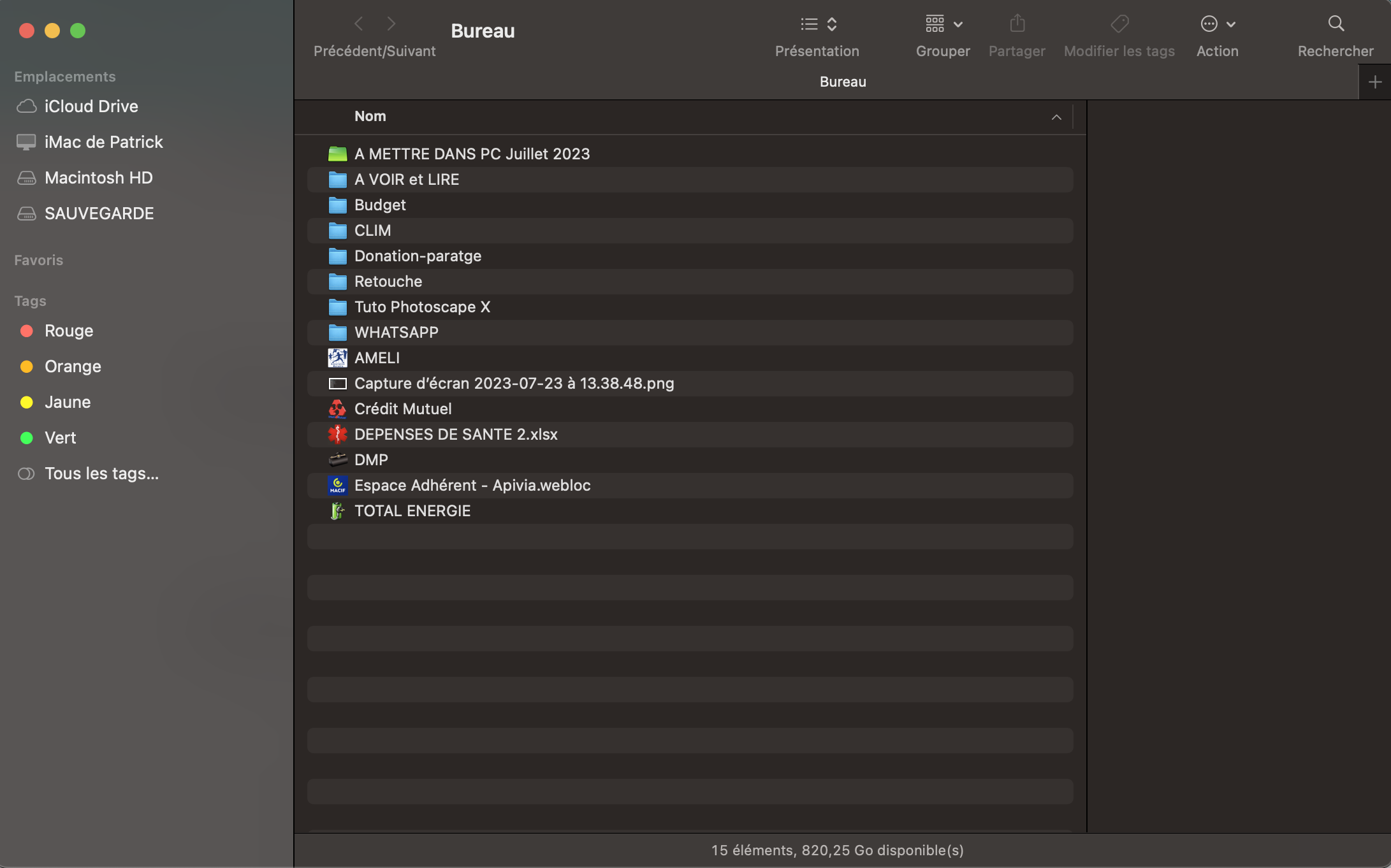The image size is (1391, 868).
Task: Select the DEPENSES DE SANTE 2.xlsx file
Action: tap(456, 434)
